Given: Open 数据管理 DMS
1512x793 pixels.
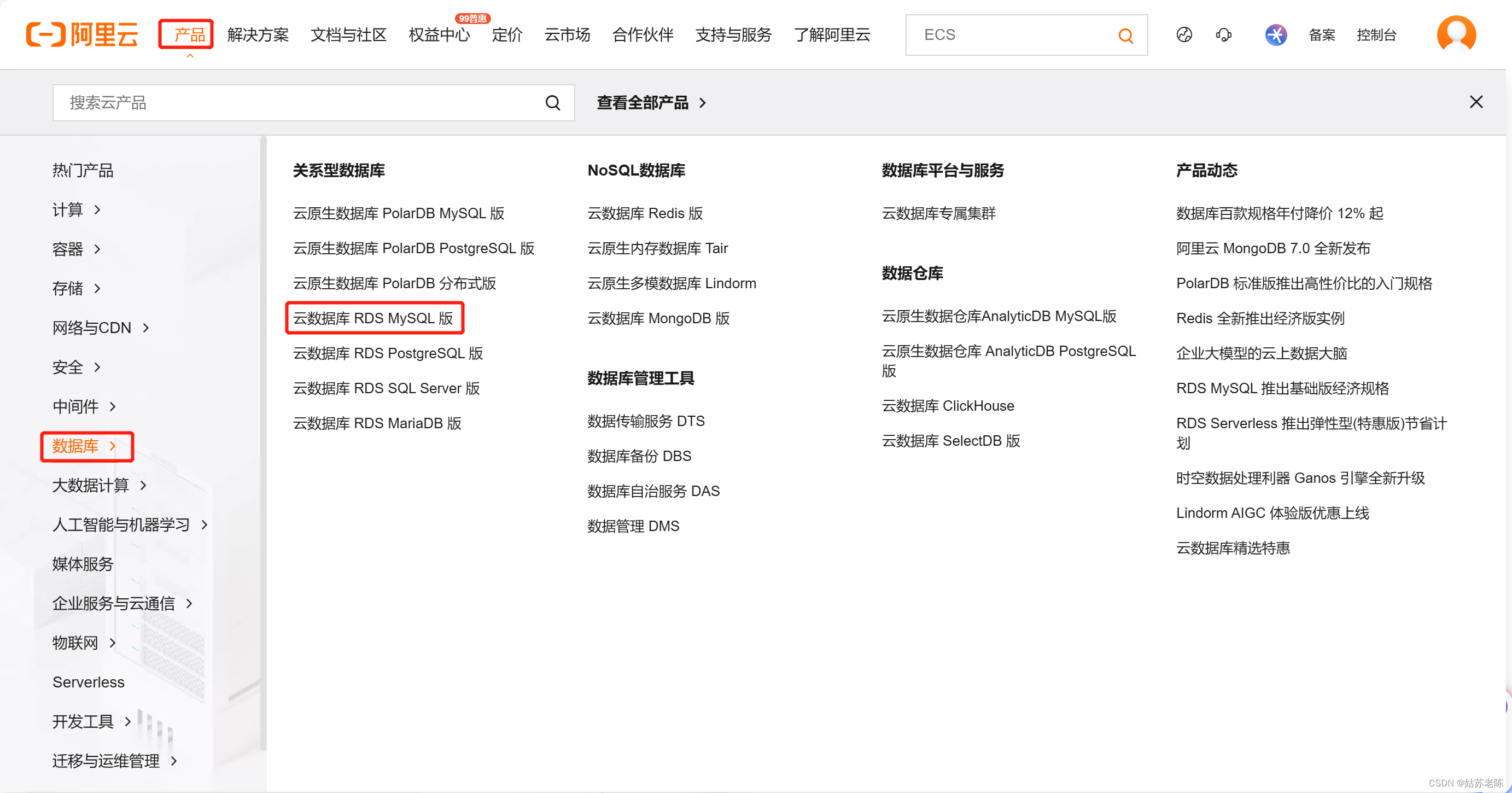Looking at the screenshot, I should coord(633,526).
